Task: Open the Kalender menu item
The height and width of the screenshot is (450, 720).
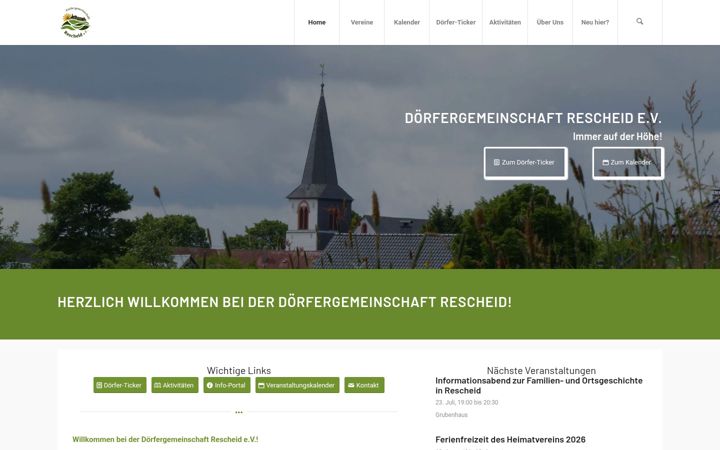Action: (407, 22)
